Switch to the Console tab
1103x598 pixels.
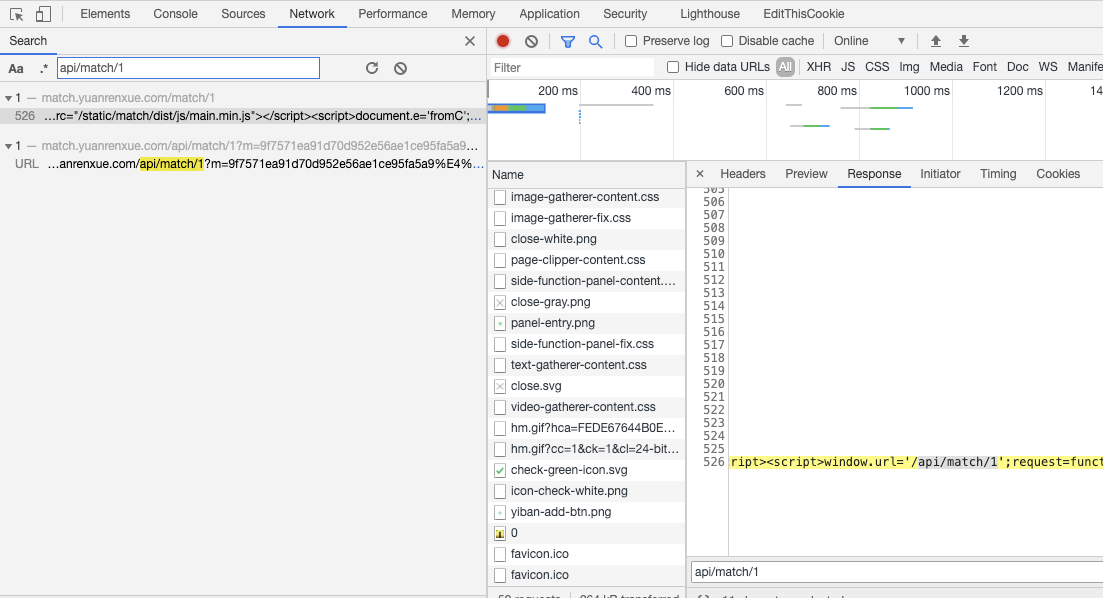coord(175,13)
